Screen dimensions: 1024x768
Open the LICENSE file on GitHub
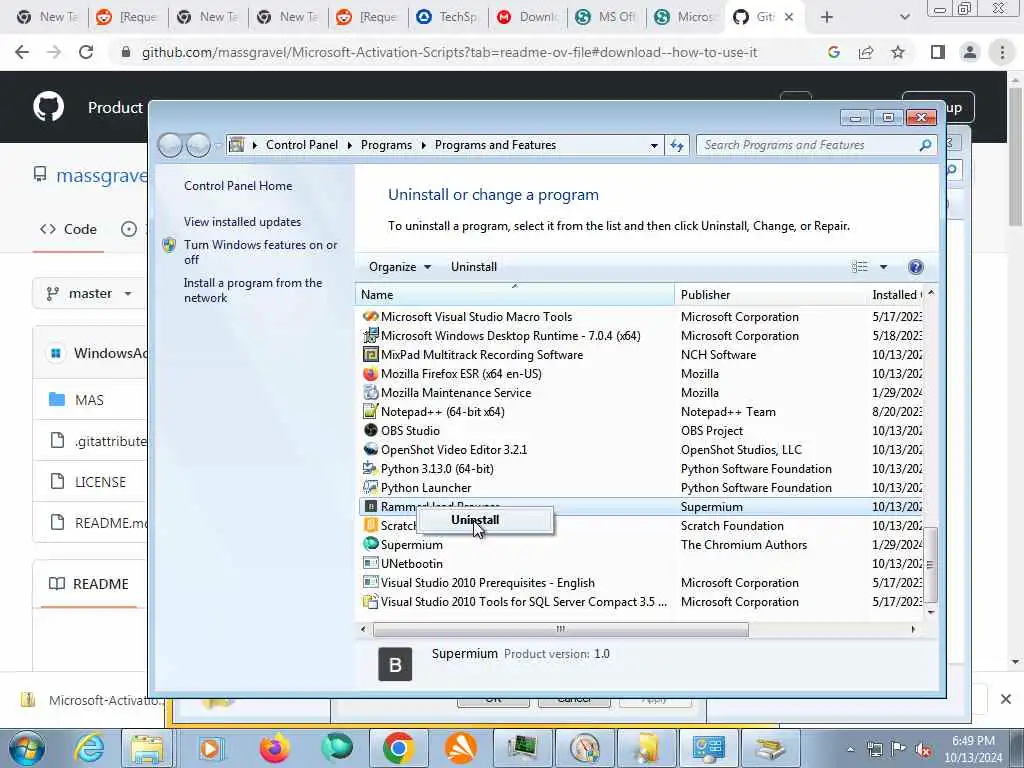point(100,482)
